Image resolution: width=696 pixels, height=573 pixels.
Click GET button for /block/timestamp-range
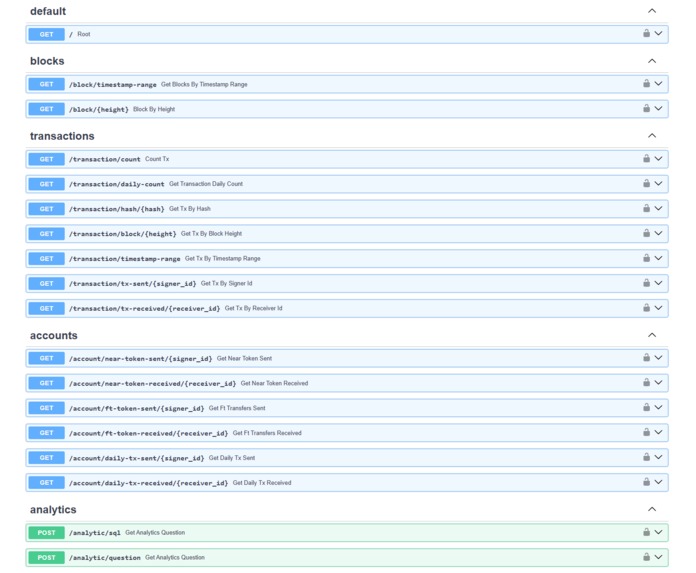[x=47, y=84]
